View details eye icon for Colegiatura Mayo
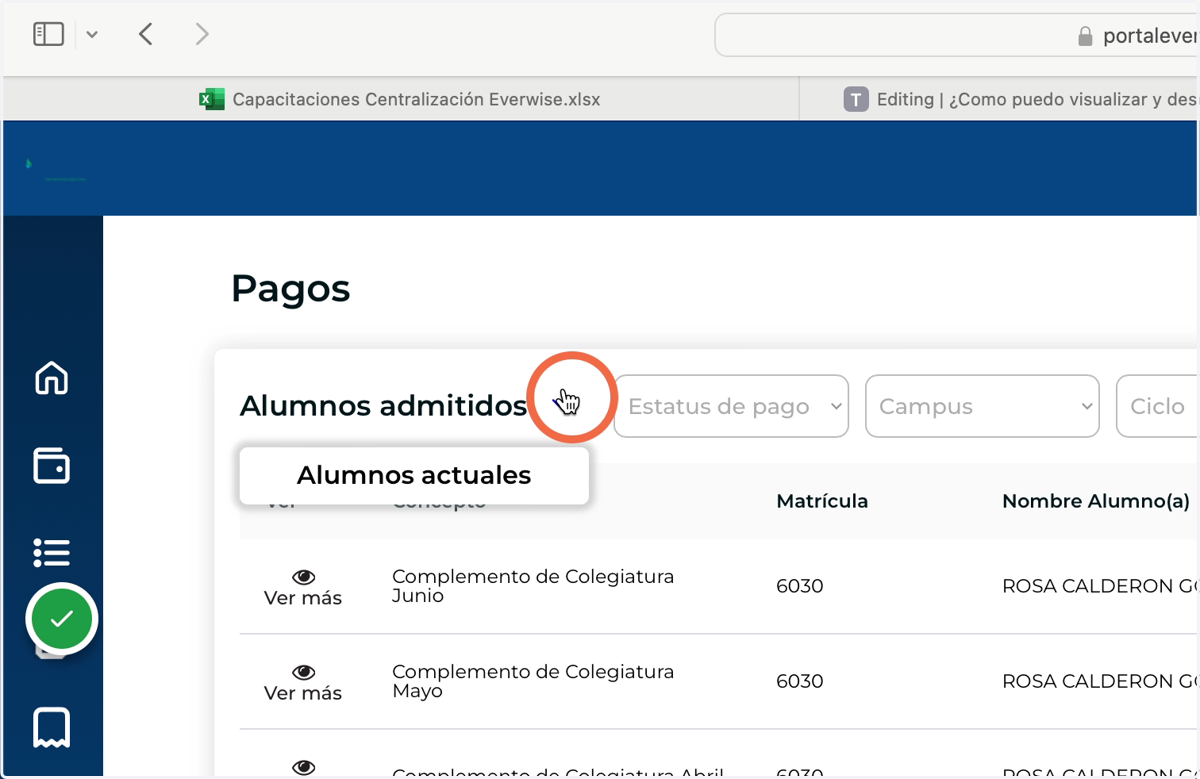Image resolution: width=1200 pixels, height=779 pixels. (x=303, y=672)
